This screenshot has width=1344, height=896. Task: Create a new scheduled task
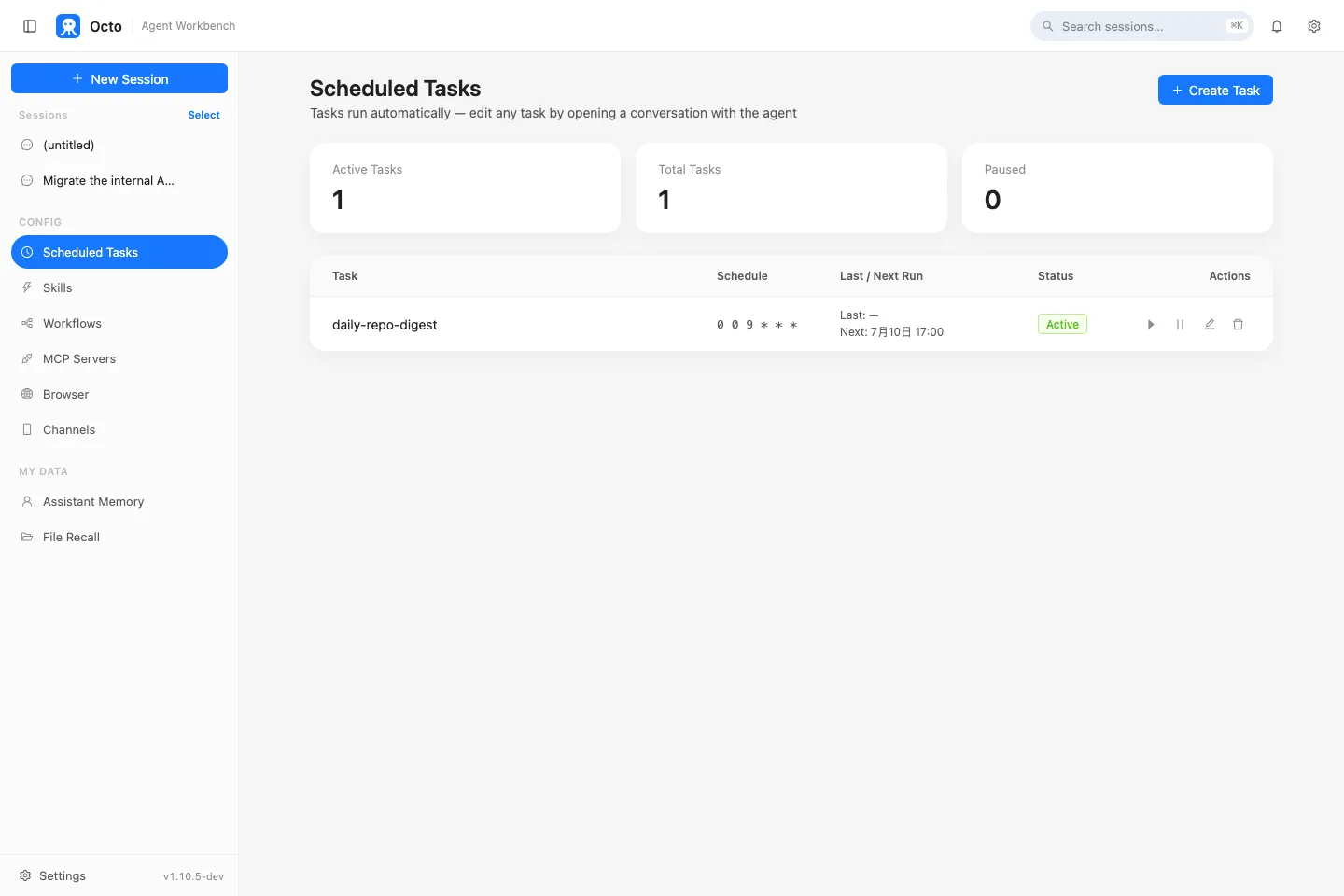1215,90
